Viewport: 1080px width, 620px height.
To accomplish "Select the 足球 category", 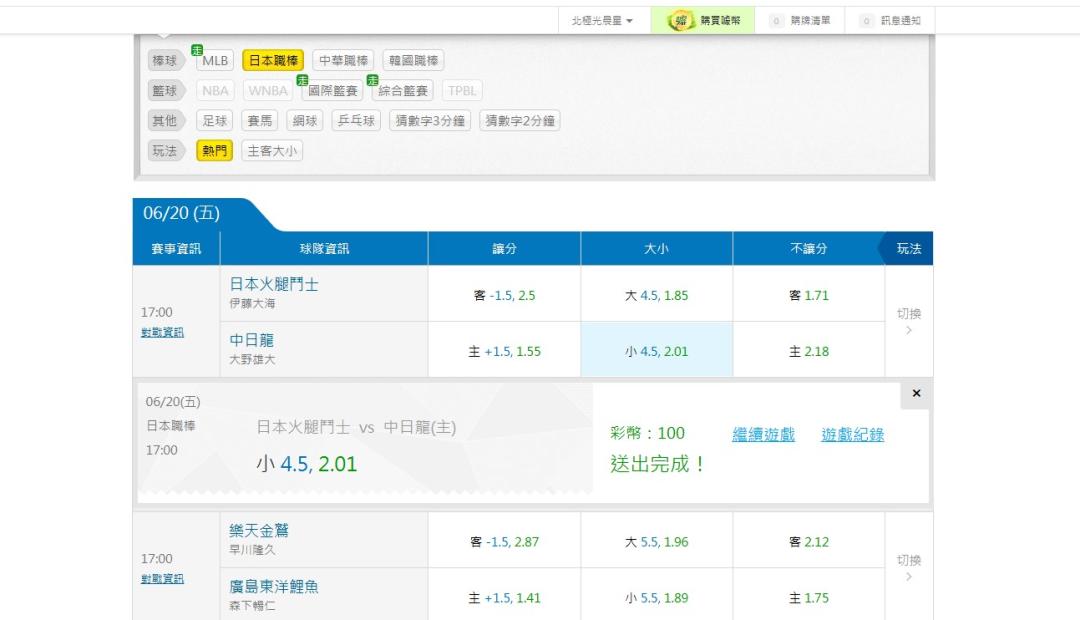I will (x=214, y=121).
